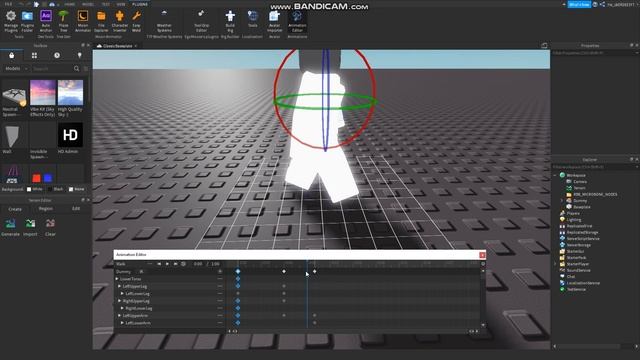640x360 pixels.
Task: Open the Plugins Folder
Action: tap(27, 21)
